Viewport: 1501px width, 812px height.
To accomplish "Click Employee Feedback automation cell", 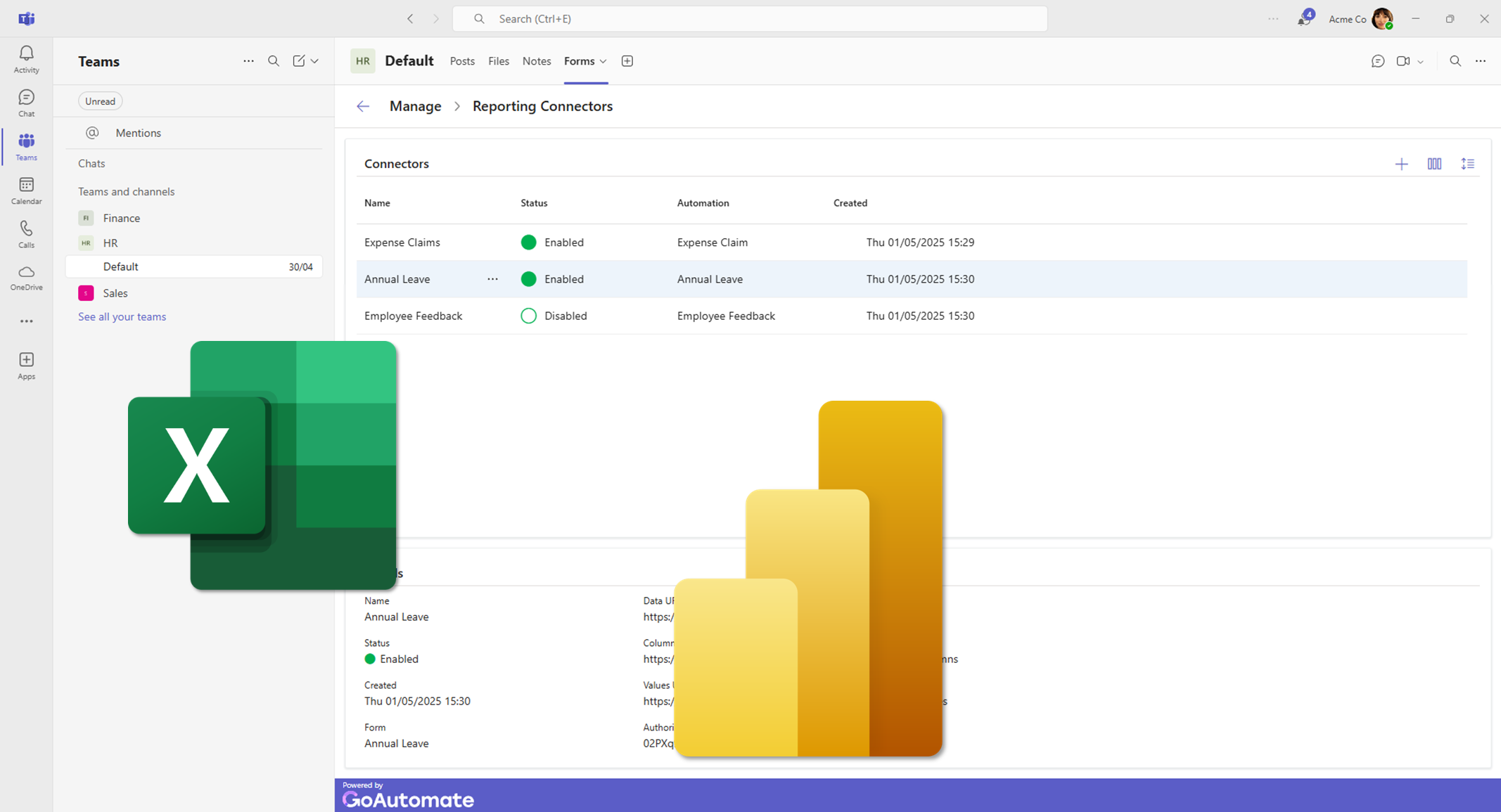I will coord(726,316).
